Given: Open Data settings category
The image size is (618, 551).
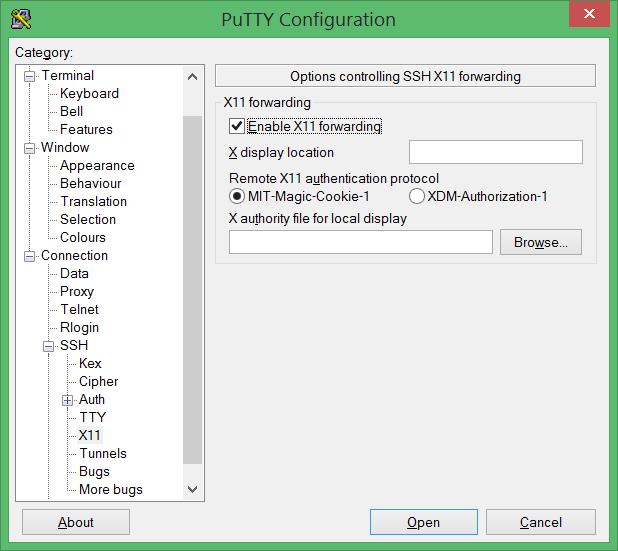Looking at the screenshot, I should pos(74,274).
